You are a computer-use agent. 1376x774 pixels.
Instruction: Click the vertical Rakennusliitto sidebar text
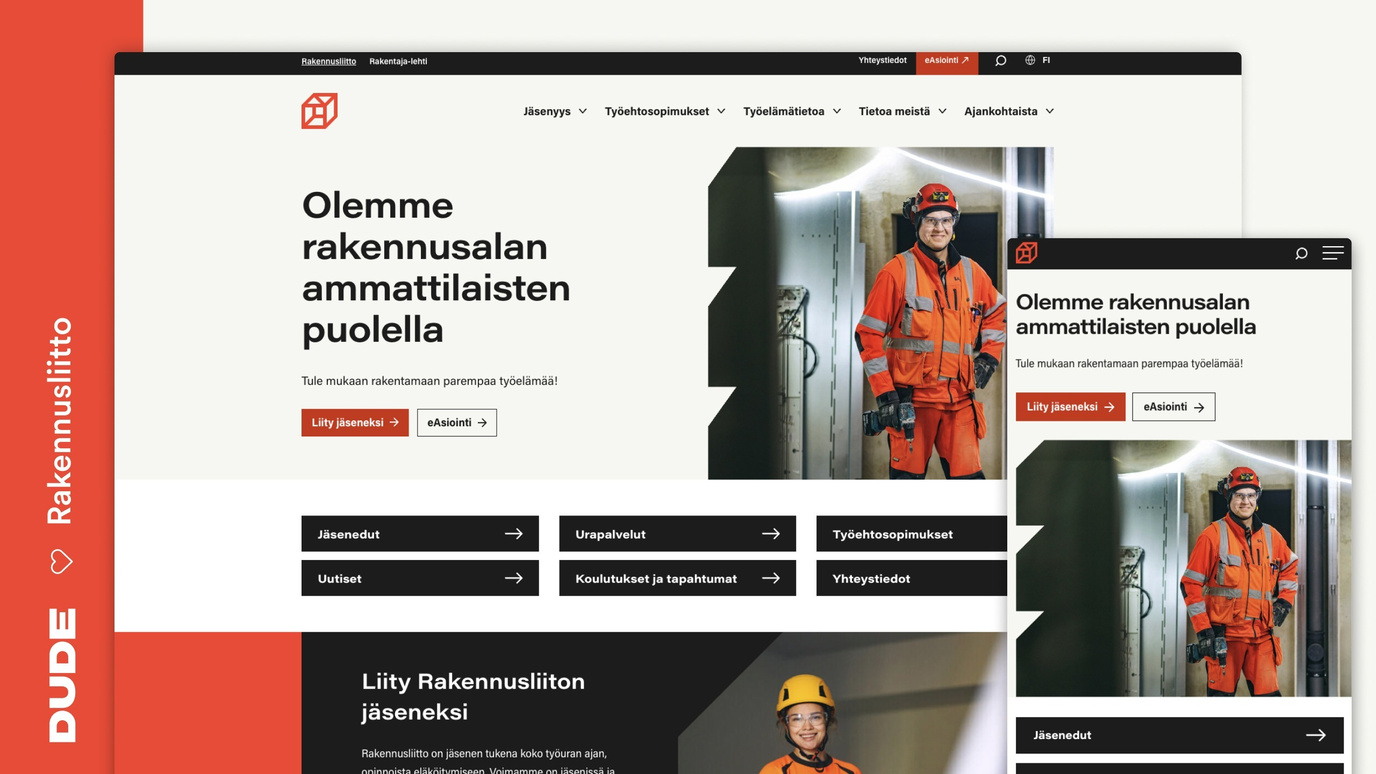point(60,421)
